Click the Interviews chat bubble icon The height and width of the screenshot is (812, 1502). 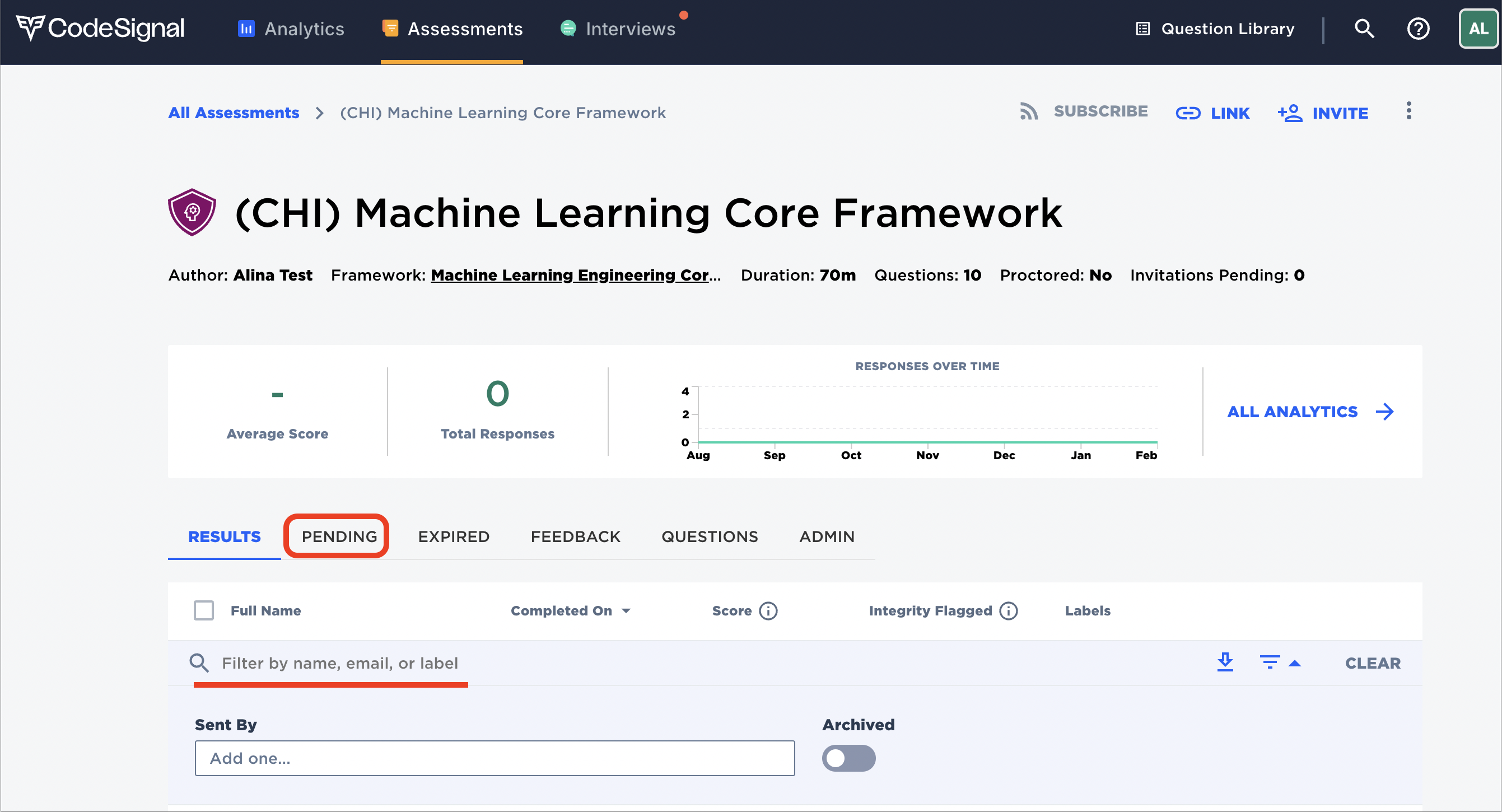coord(568,28)
